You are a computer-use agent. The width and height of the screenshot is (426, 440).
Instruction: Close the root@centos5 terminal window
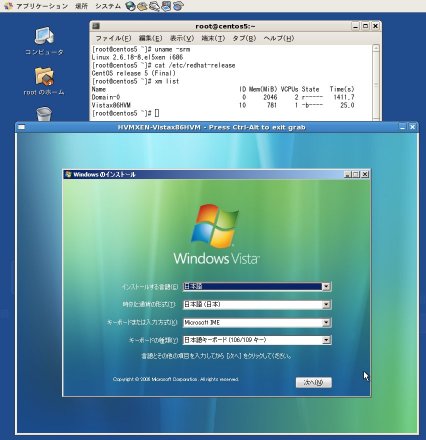point(375,26)
